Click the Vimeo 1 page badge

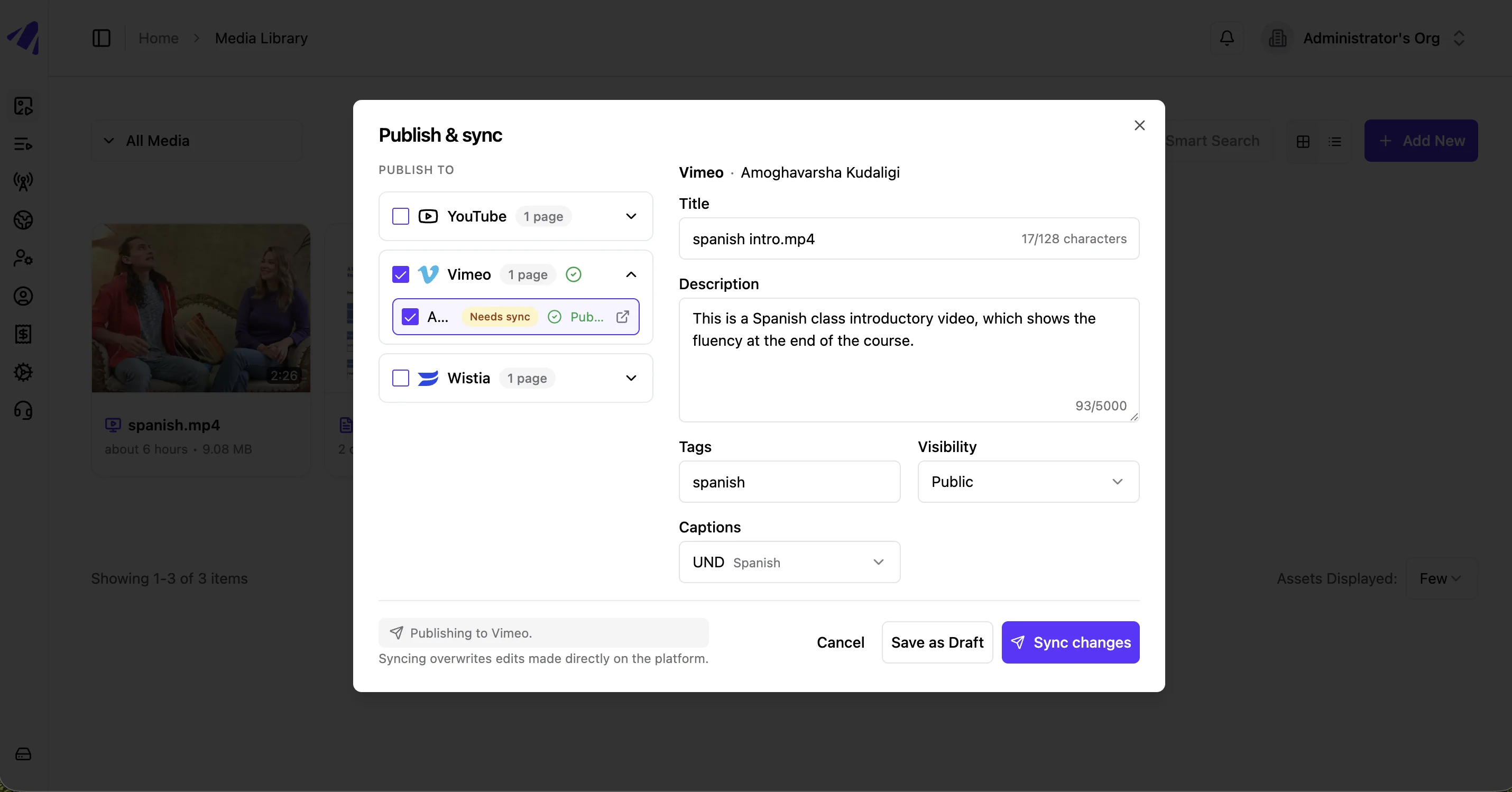528,275
